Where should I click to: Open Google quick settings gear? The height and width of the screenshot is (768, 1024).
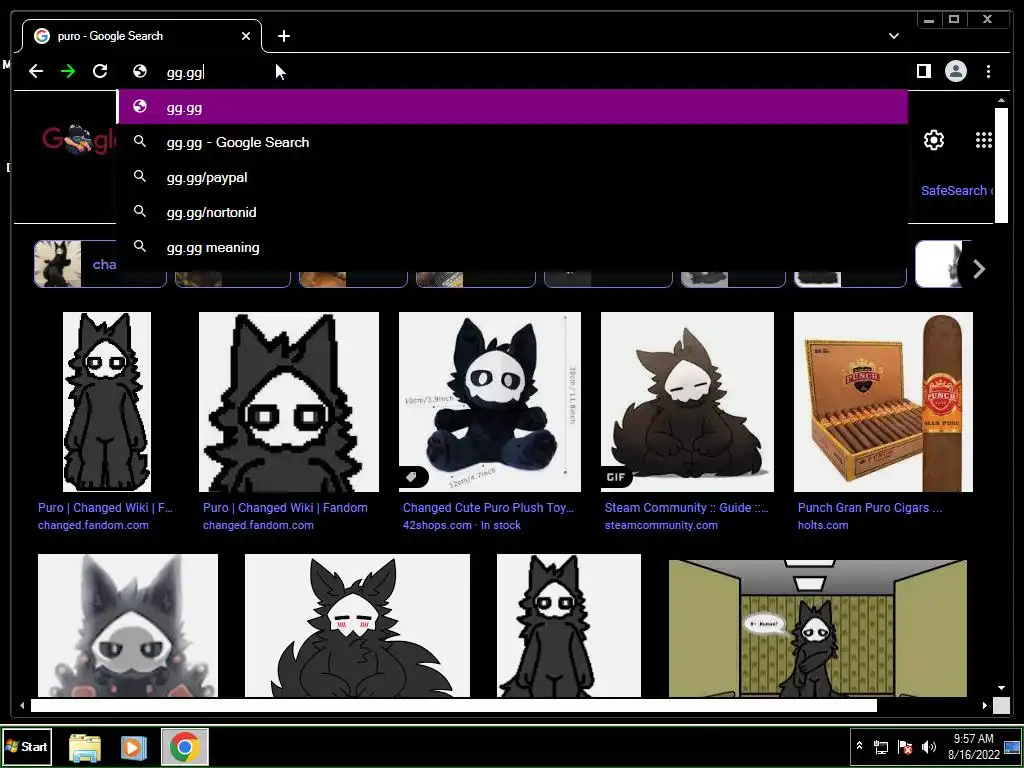tap(934, 140)
